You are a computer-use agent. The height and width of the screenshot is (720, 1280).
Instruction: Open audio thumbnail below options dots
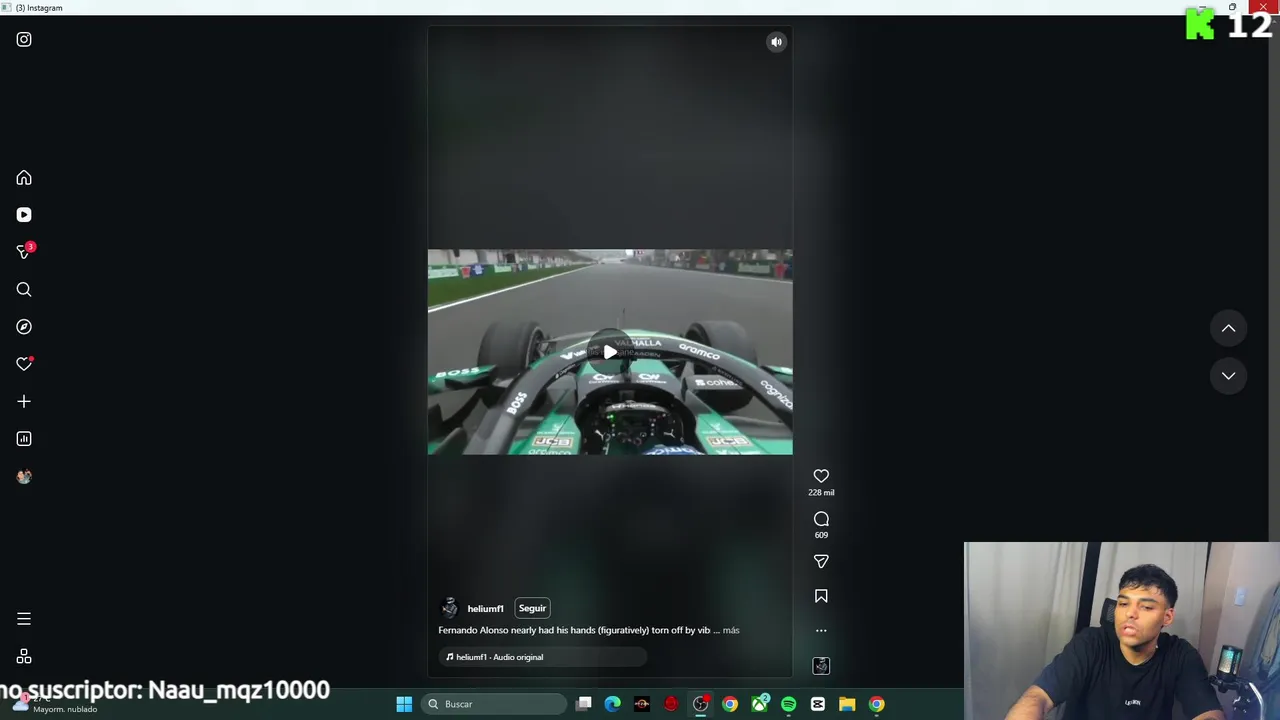[x=821, y=666]
